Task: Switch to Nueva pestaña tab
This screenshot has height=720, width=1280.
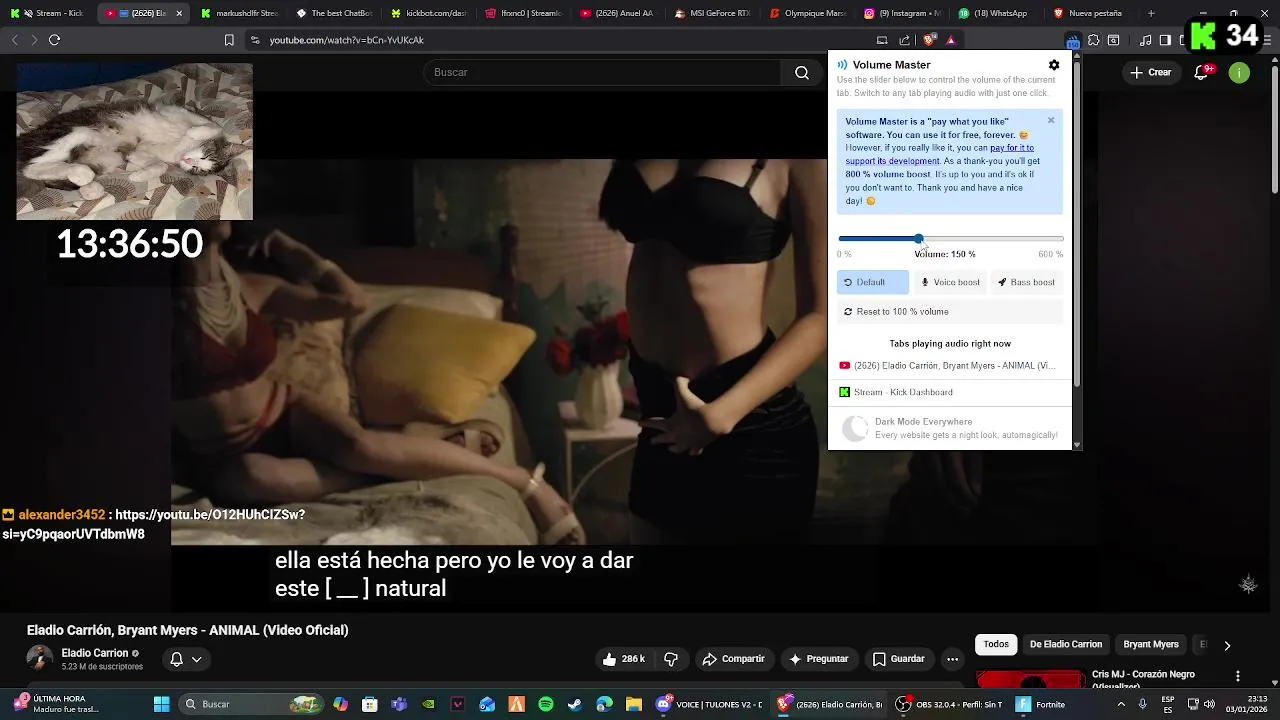Action: pos(1093,13)
